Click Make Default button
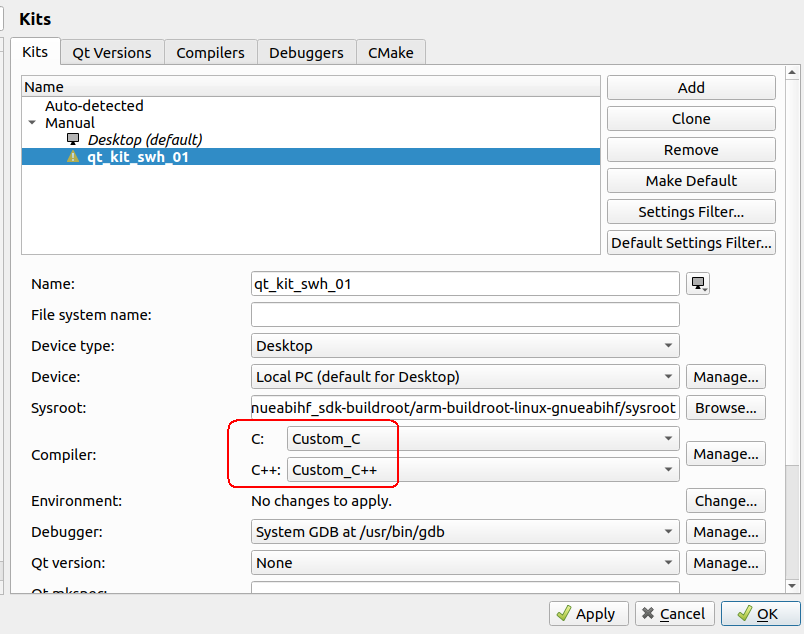This screenshot has width=804, height=634. pyautogui.click(x=691, y=181)
